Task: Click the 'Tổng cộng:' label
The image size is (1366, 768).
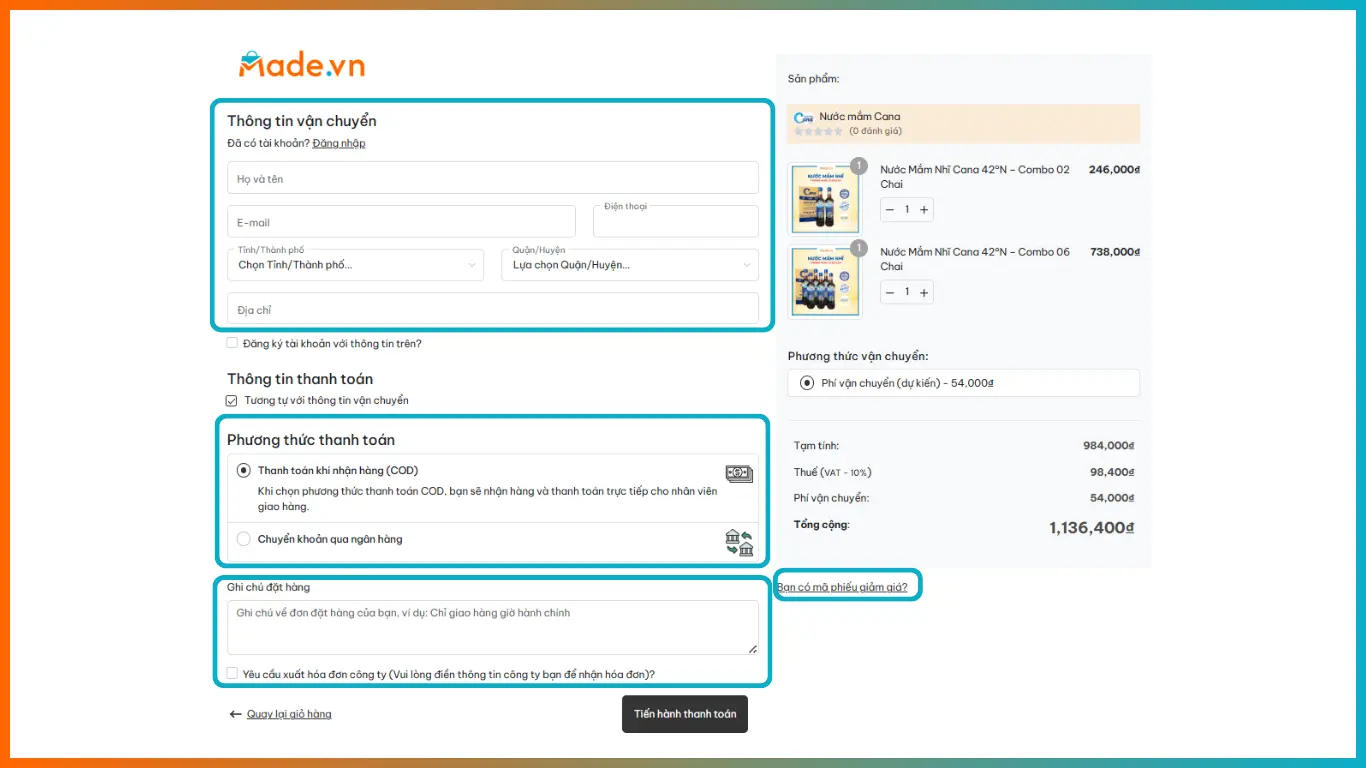Action: coord(821,524)
